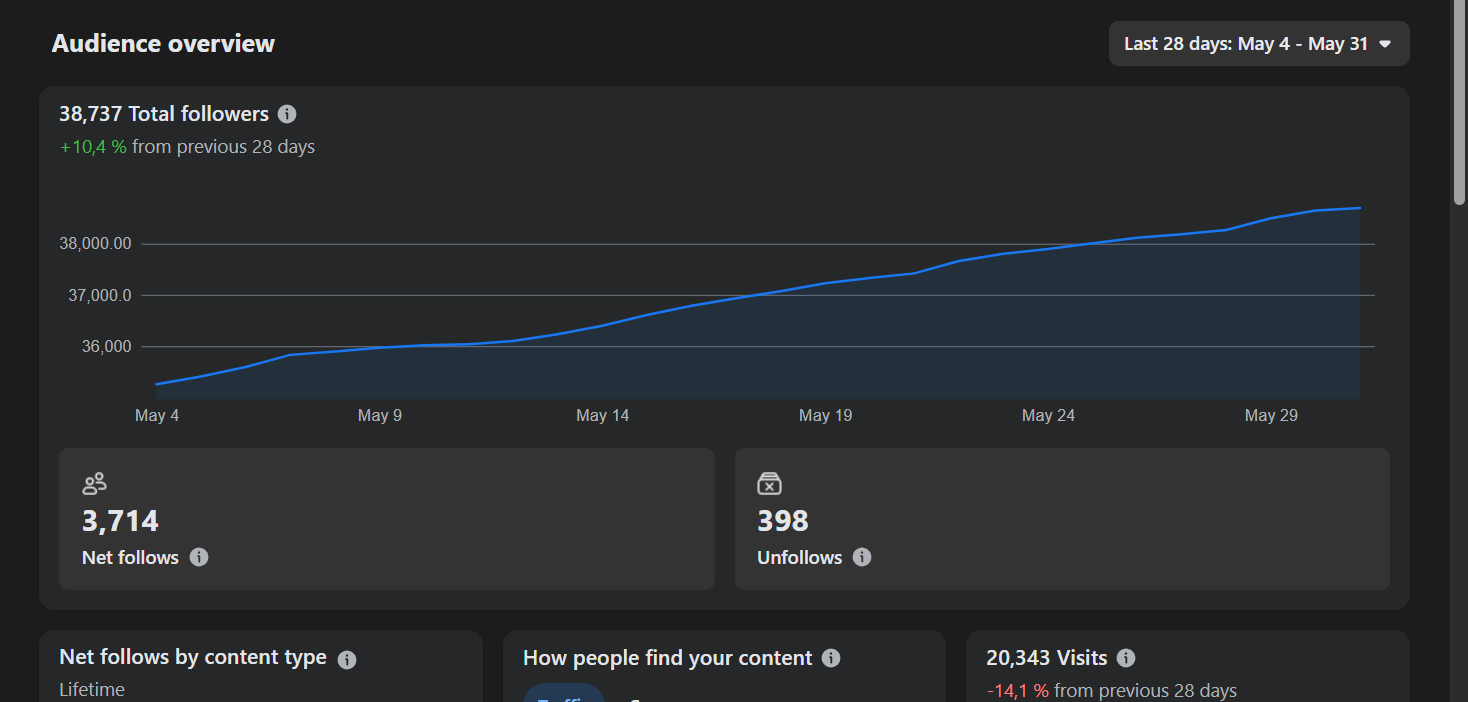Screen dimensions: 1468x702
Task: Click the 38,737 Total followers heading
Action: [x=164, y=114]
